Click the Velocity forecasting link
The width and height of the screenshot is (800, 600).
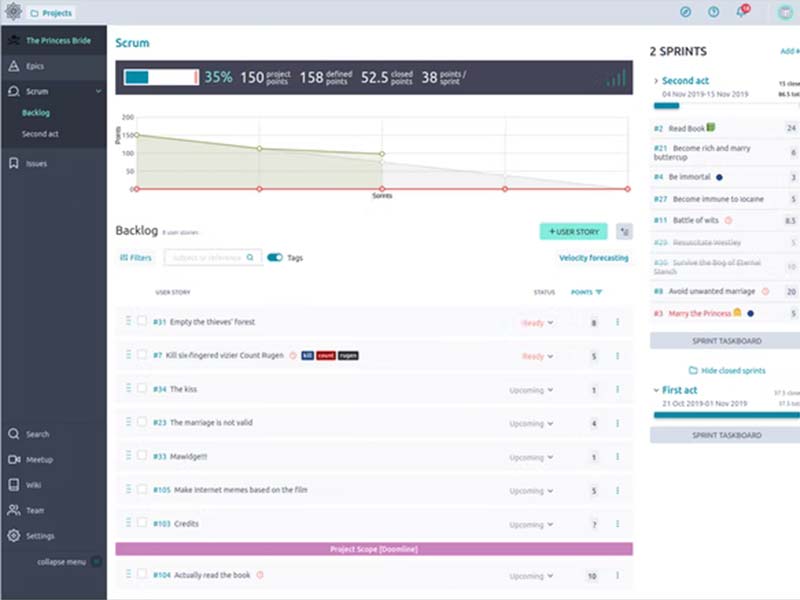click(593, 258)
